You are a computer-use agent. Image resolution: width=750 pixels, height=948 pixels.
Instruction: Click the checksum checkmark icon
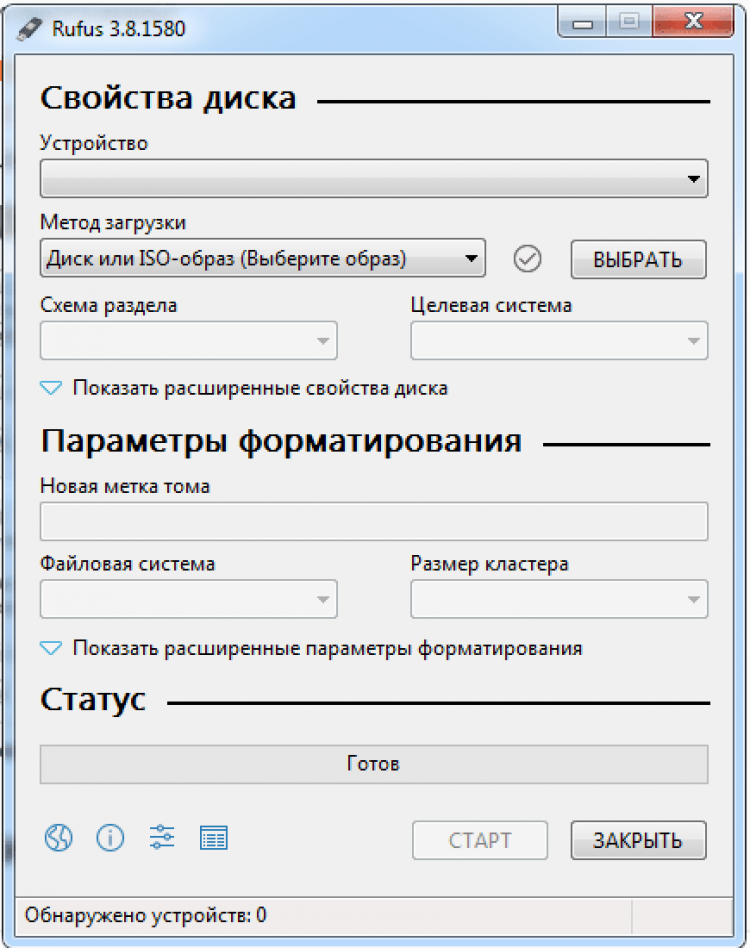pyautogui.click(x=528, y=259)
